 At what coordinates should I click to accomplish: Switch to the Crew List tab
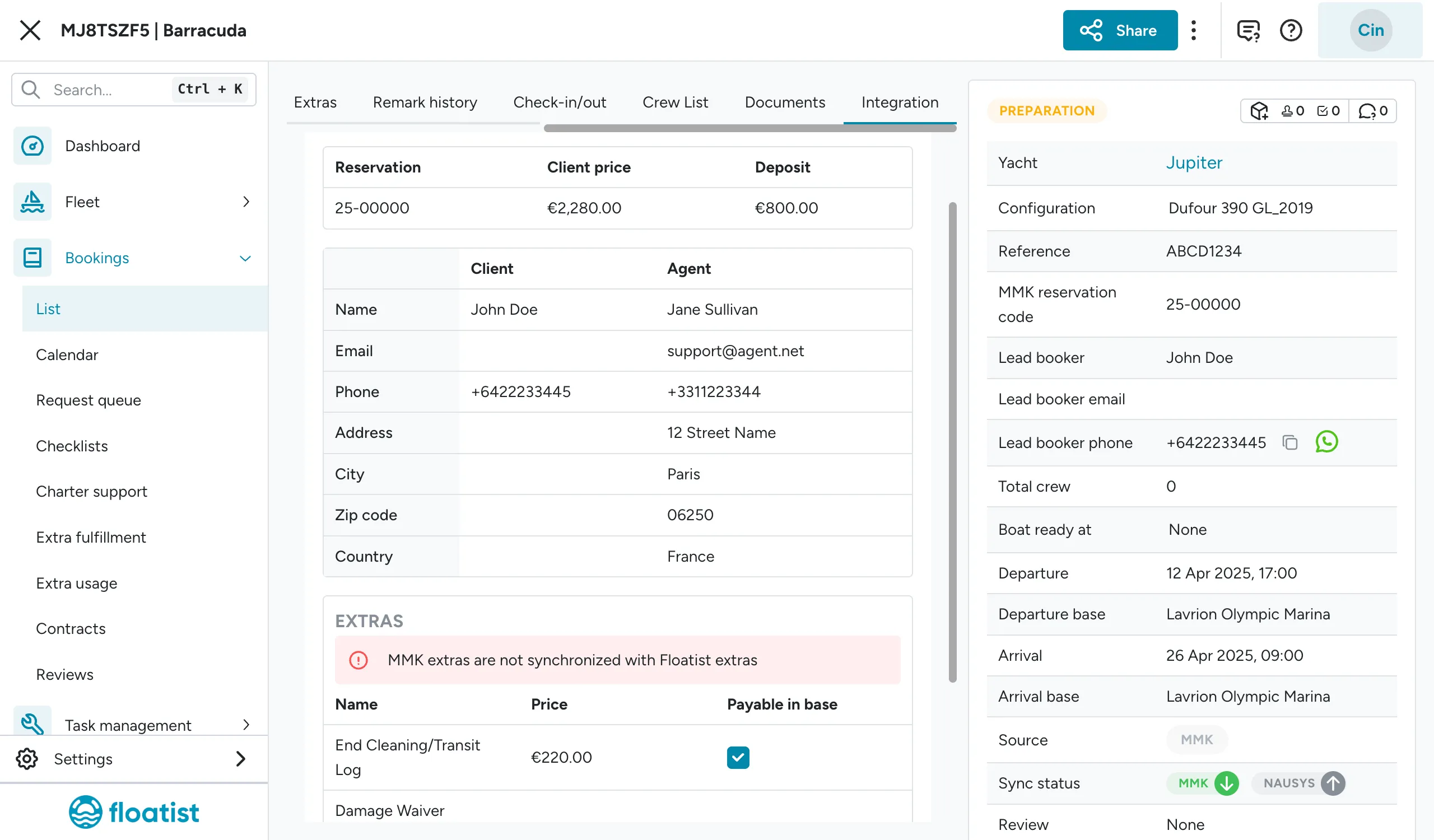tap(675, 102)
